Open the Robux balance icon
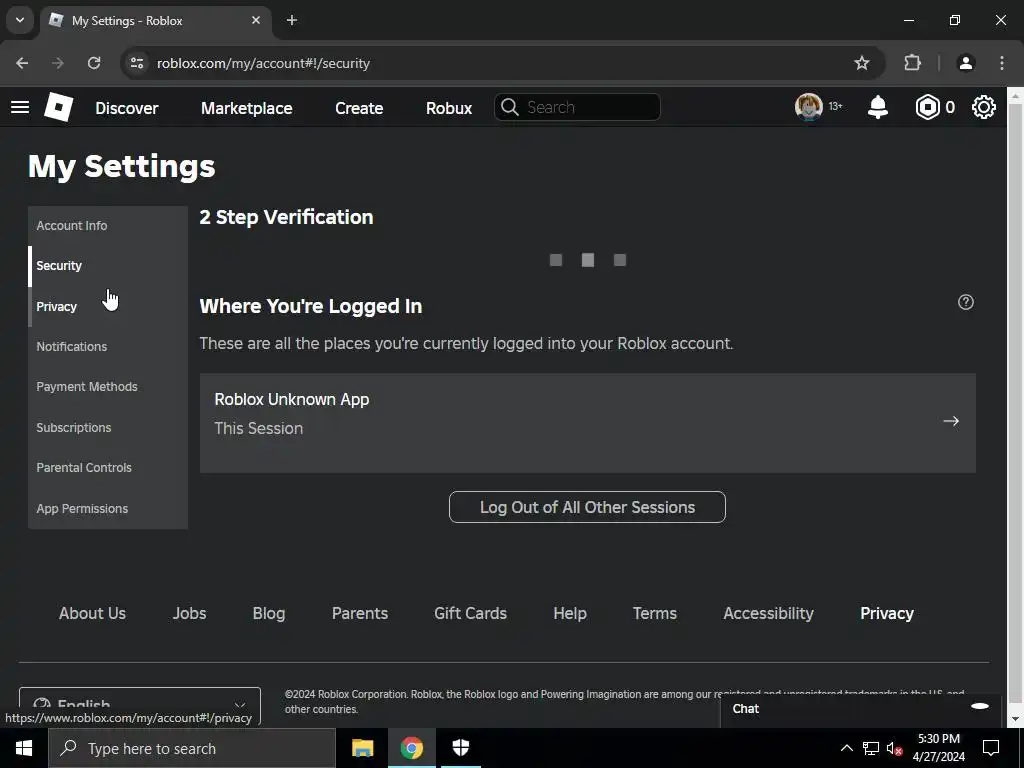1024x768 pixels. [x=927, y=107]
